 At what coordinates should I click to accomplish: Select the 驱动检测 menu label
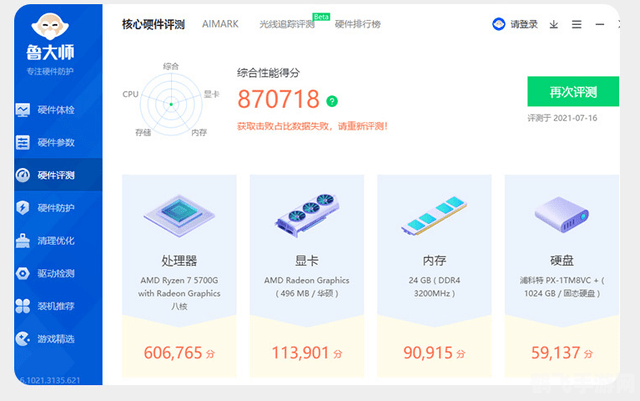[56, 273]
